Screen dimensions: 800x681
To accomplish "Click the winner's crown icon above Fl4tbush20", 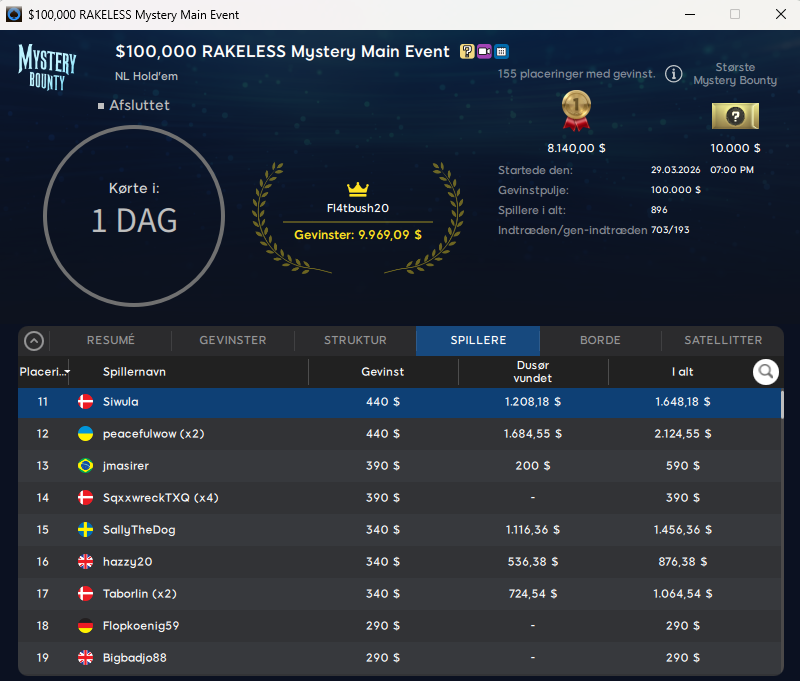I will coord(358,189).
